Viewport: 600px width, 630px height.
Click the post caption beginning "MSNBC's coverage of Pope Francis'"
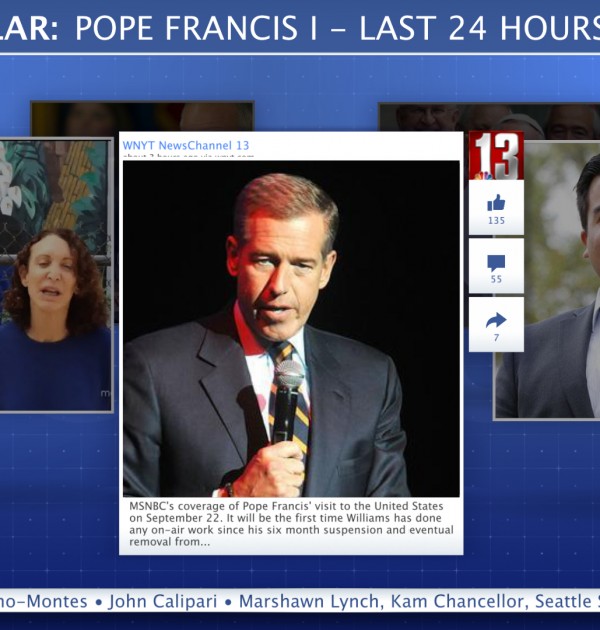click(x=291, y=524)
